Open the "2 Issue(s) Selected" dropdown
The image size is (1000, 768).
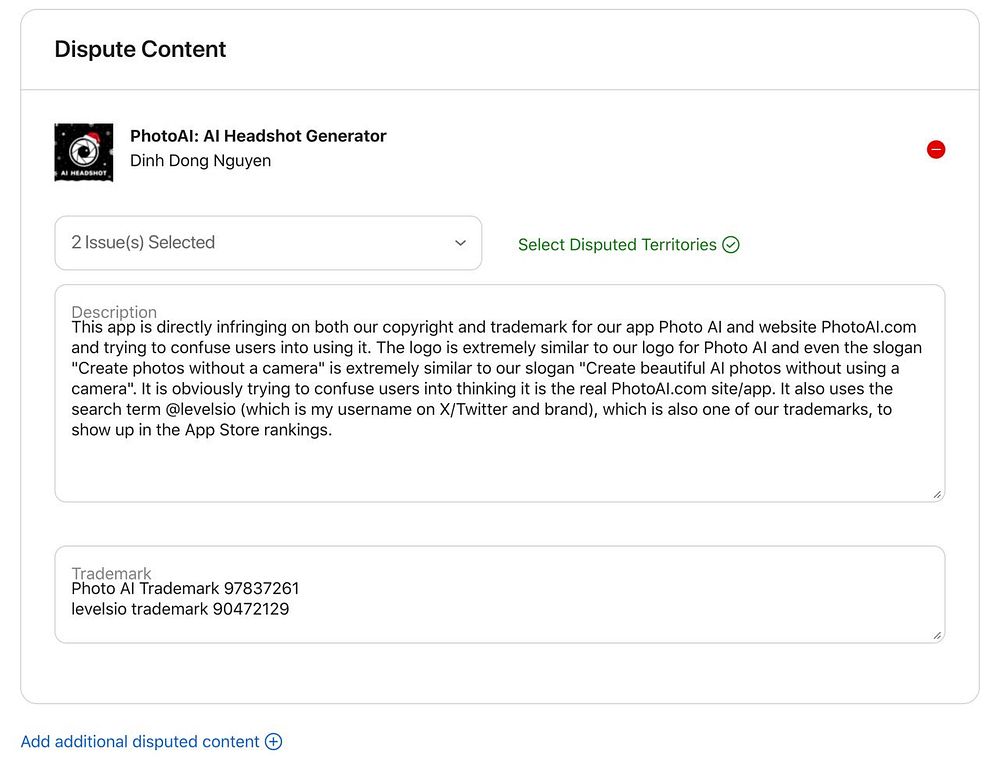[x=267, y=243]
